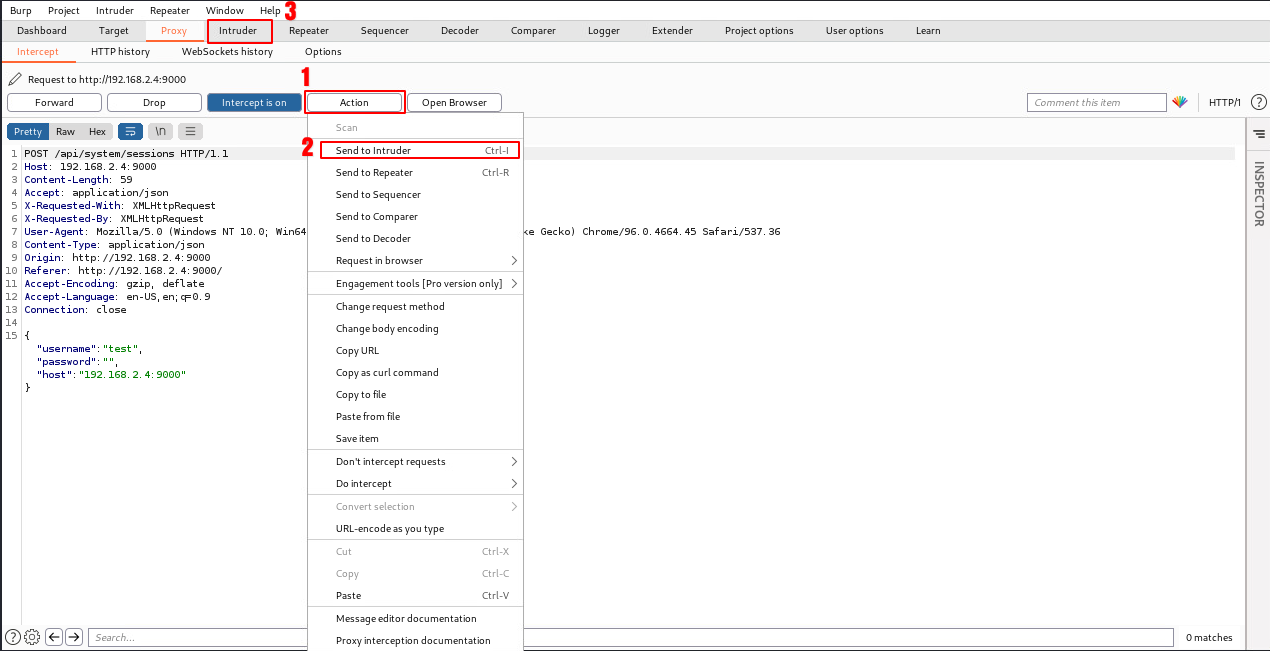Open the rainbow highlight color picker
The height and width of the screenshot is (651, 1270).
coord(1180,103)
